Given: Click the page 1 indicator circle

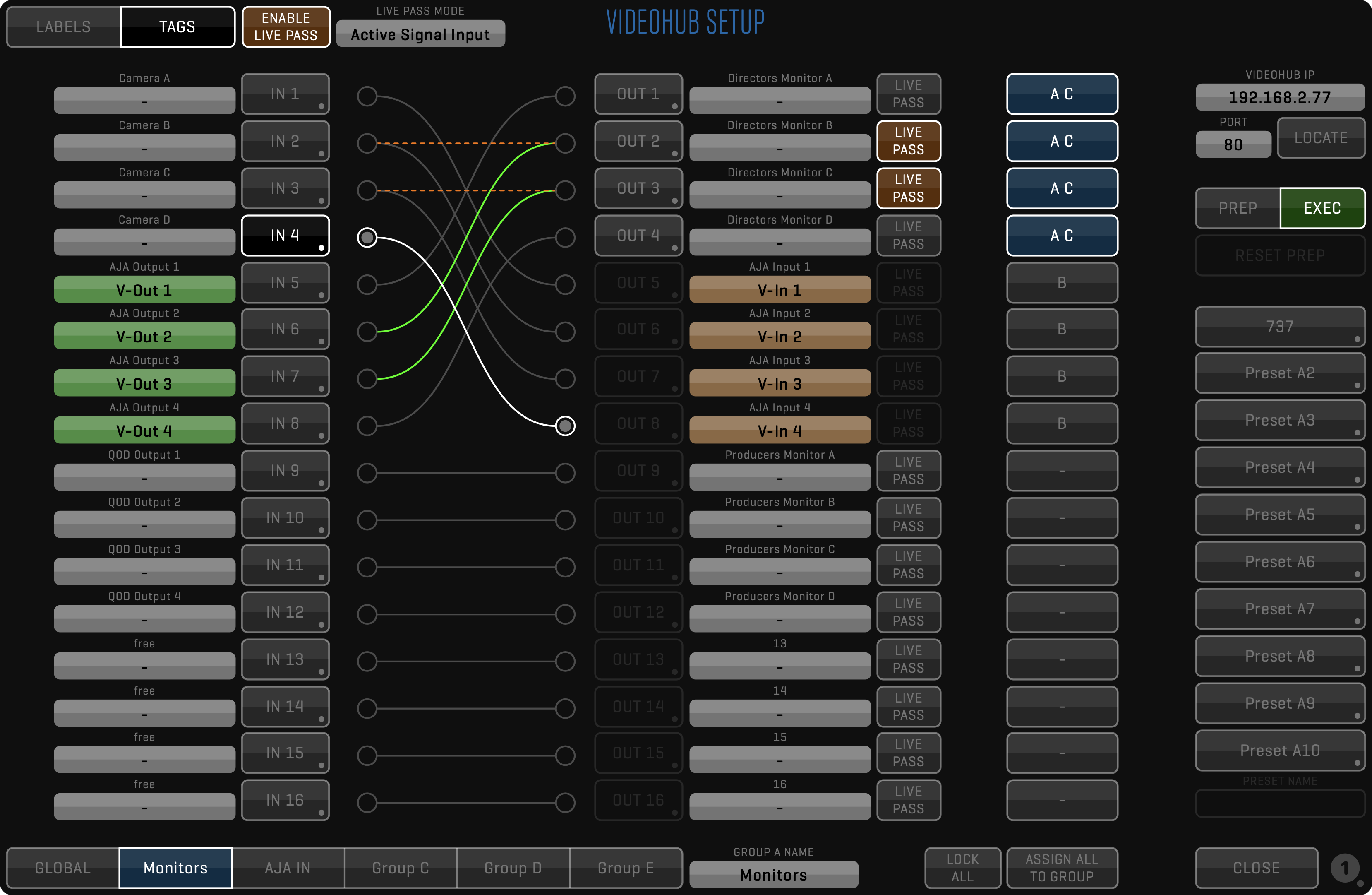Looking at the screenshot, I should click(1344, 868).
